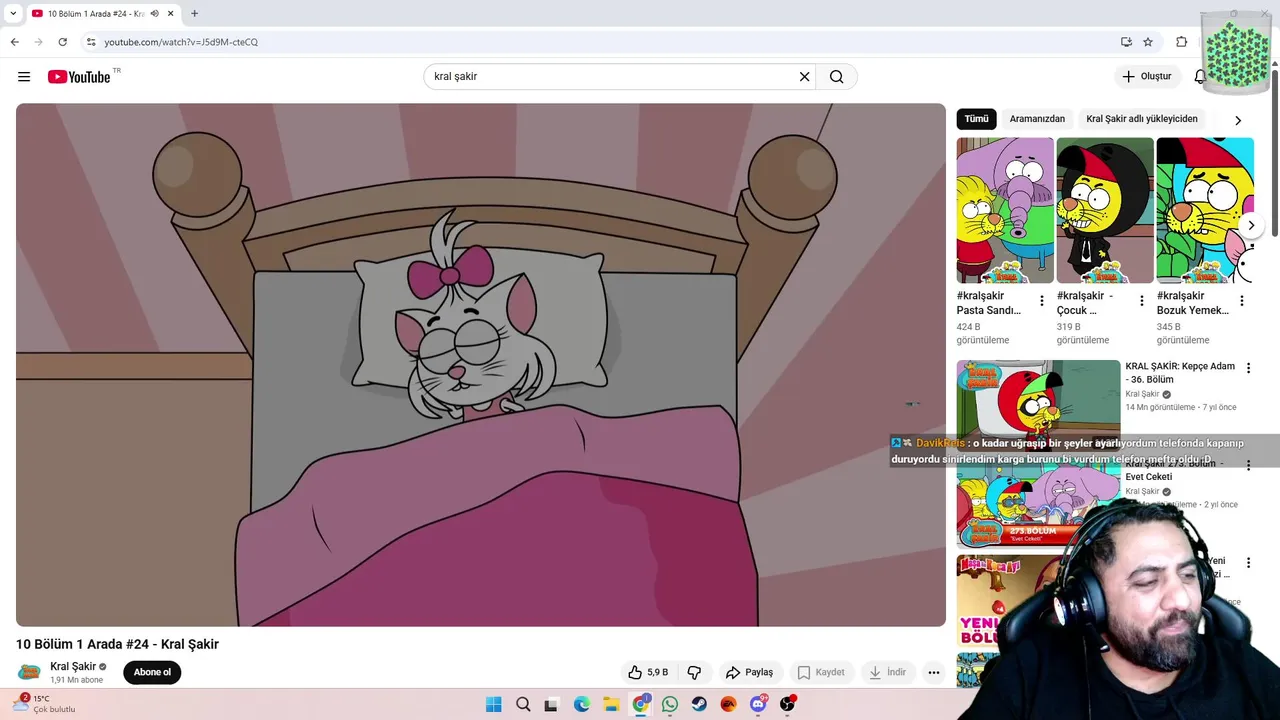Switch to Chrome on the taskbar
The image size is (1280, 720).
(641, 704)
